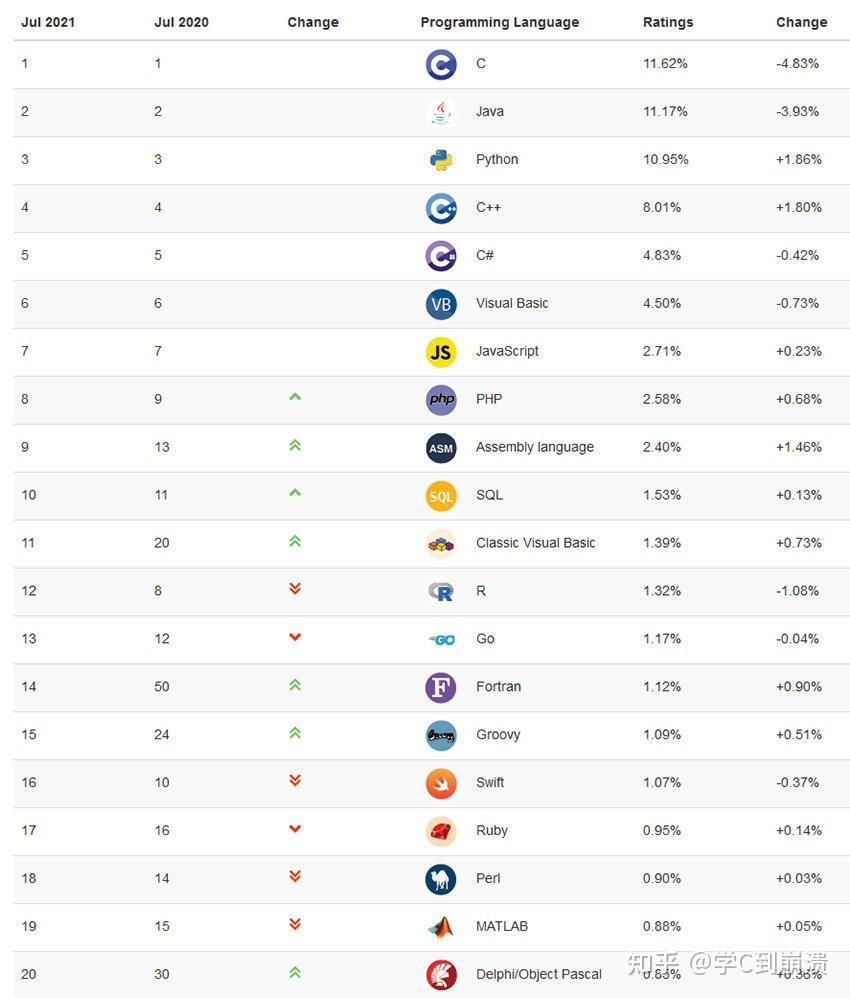
Task: Click the Delphi/Object Pascal language name
Action: click(x=538, y=974)
